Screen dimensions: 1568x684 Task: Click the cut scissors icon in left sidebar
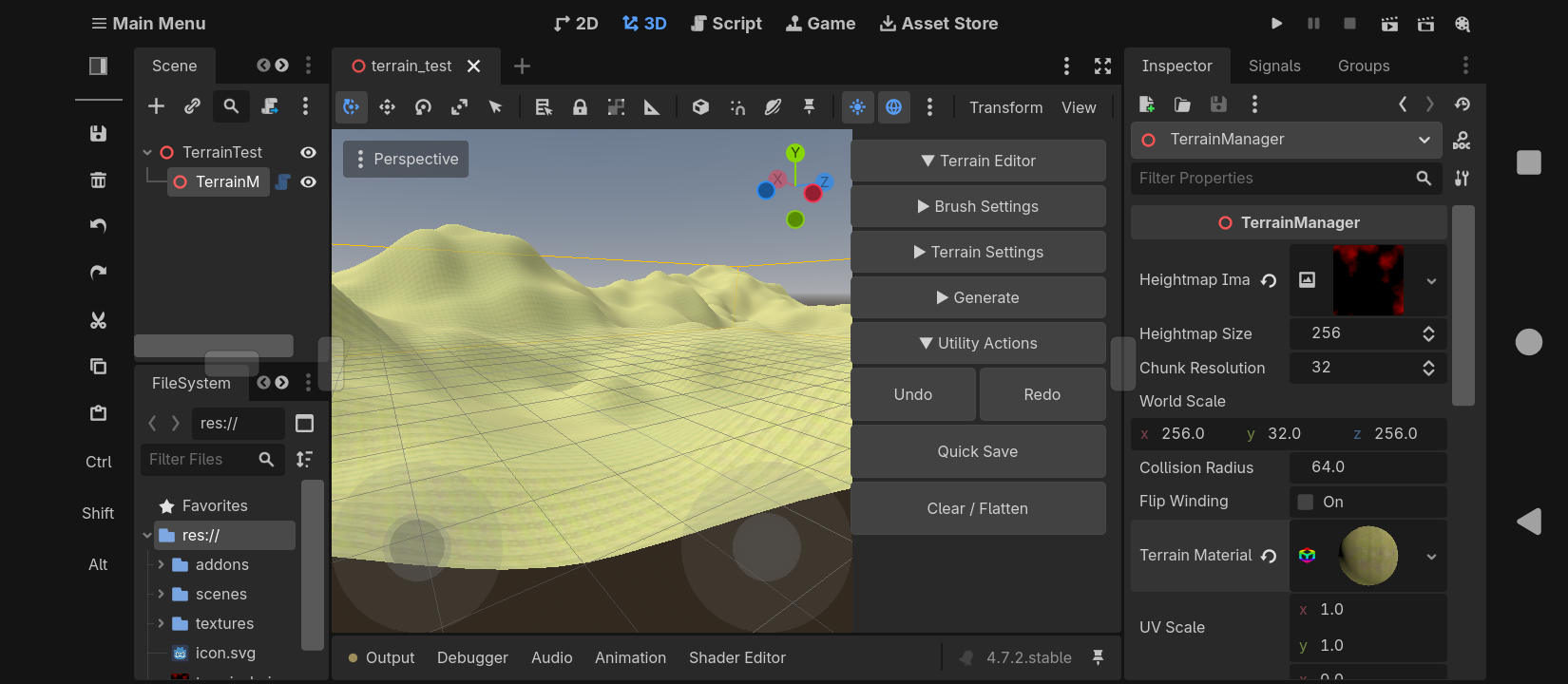[x=98, y=320]
